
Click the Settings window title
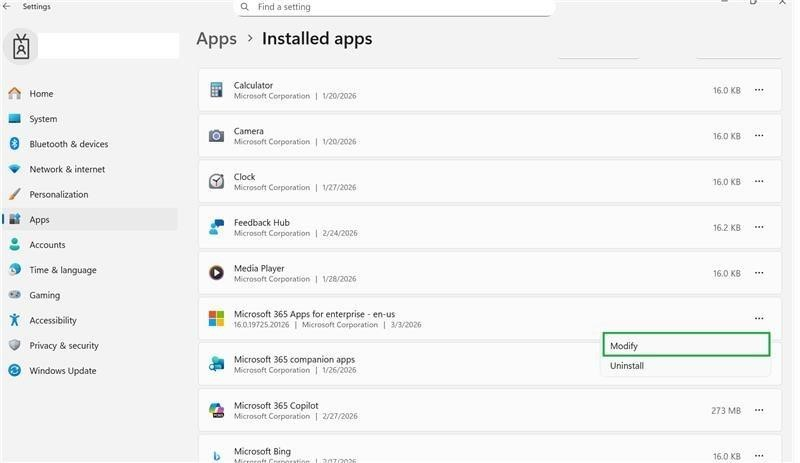pos(36,7)
